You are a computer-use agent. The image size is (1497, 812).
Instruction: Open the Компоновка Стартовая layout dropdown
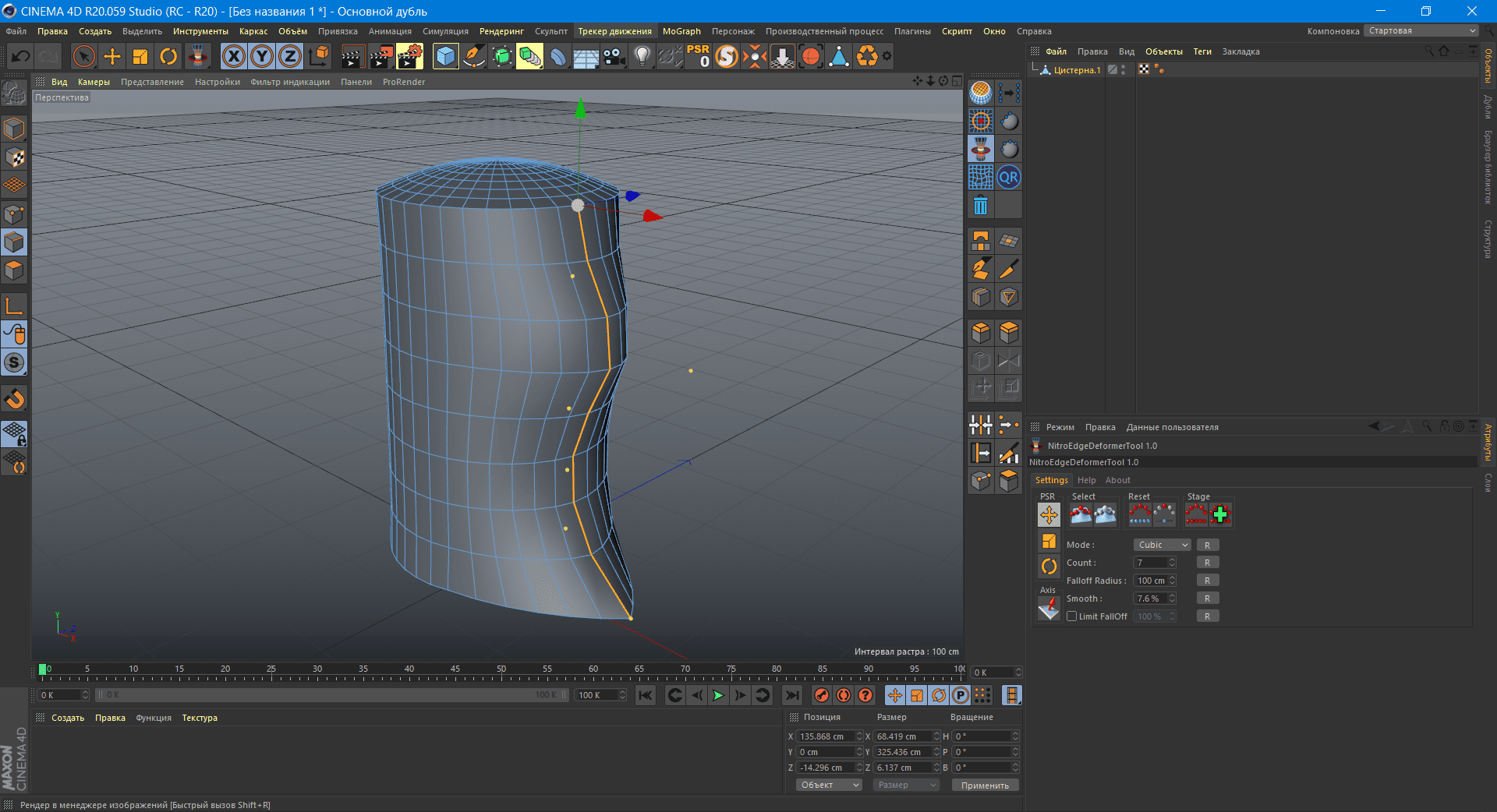tap(1421, 31)
